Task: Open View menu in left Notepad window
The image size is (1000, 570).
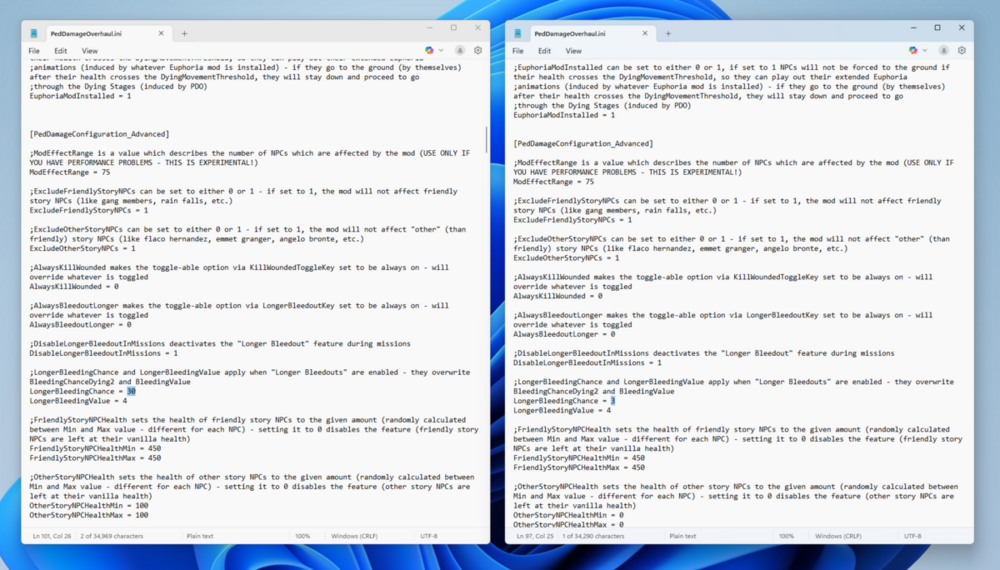Action: click(90, 51)
